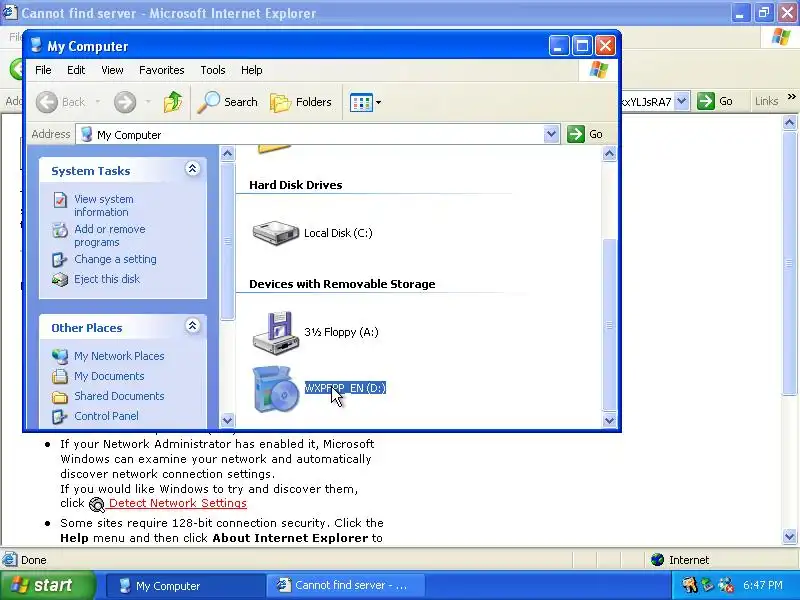Open My Documents in Other Places

pyautogui.click(x=109, y=376)
